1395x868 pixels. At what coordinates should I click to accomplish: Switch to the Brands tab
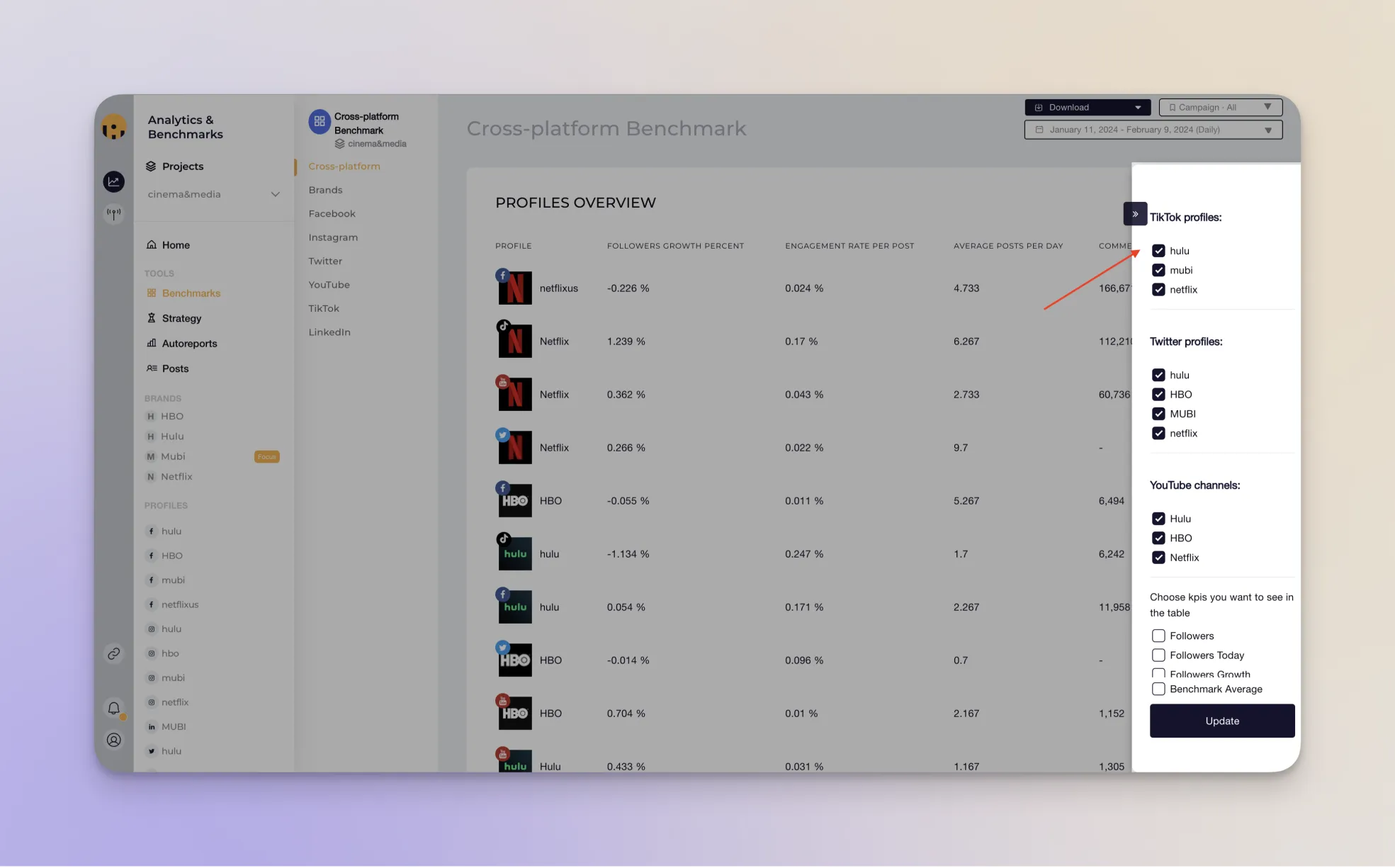[x=325, y=190]
